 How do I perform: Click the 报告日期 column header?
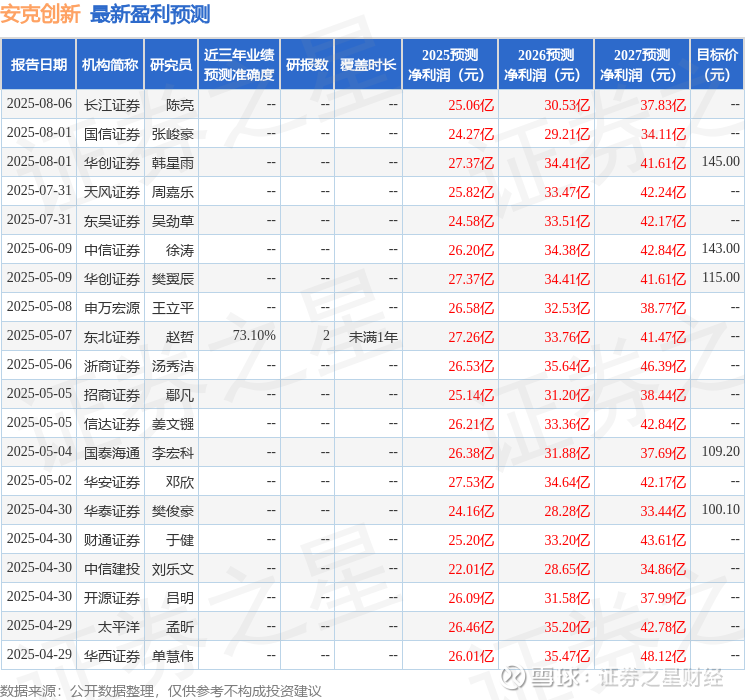pyautogui.click(x=38, y=65)
